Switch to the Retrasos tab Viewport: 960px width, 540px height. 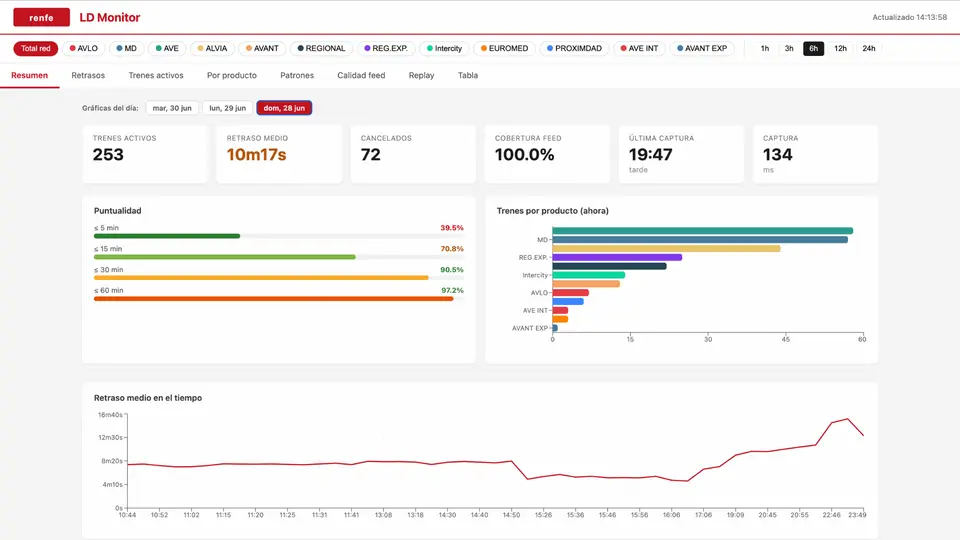pyautogui.click(x=88, y=75)
